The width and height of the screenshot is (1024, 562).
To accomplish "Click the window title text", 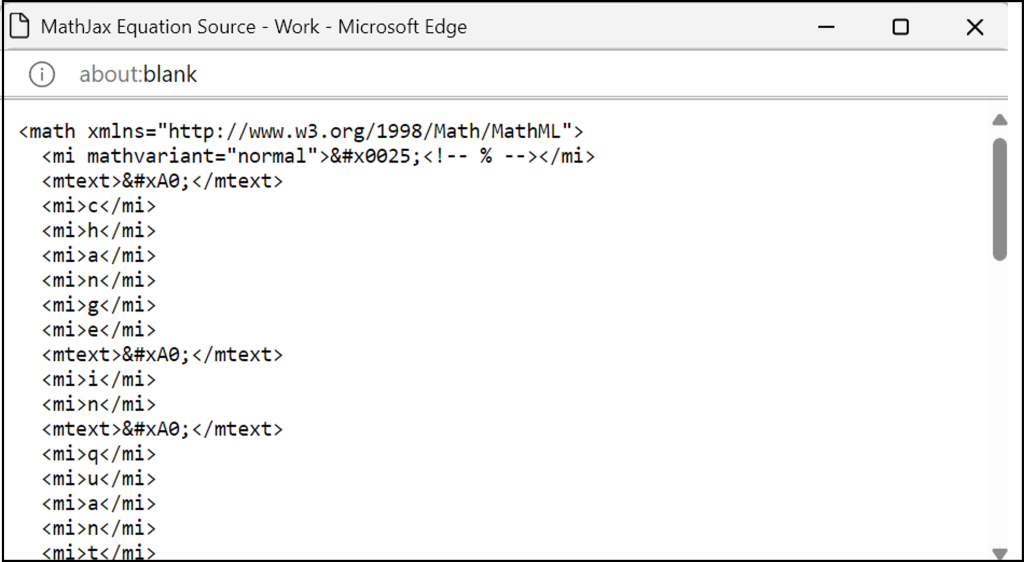I will pyautogui.click(x=253, y=27).
